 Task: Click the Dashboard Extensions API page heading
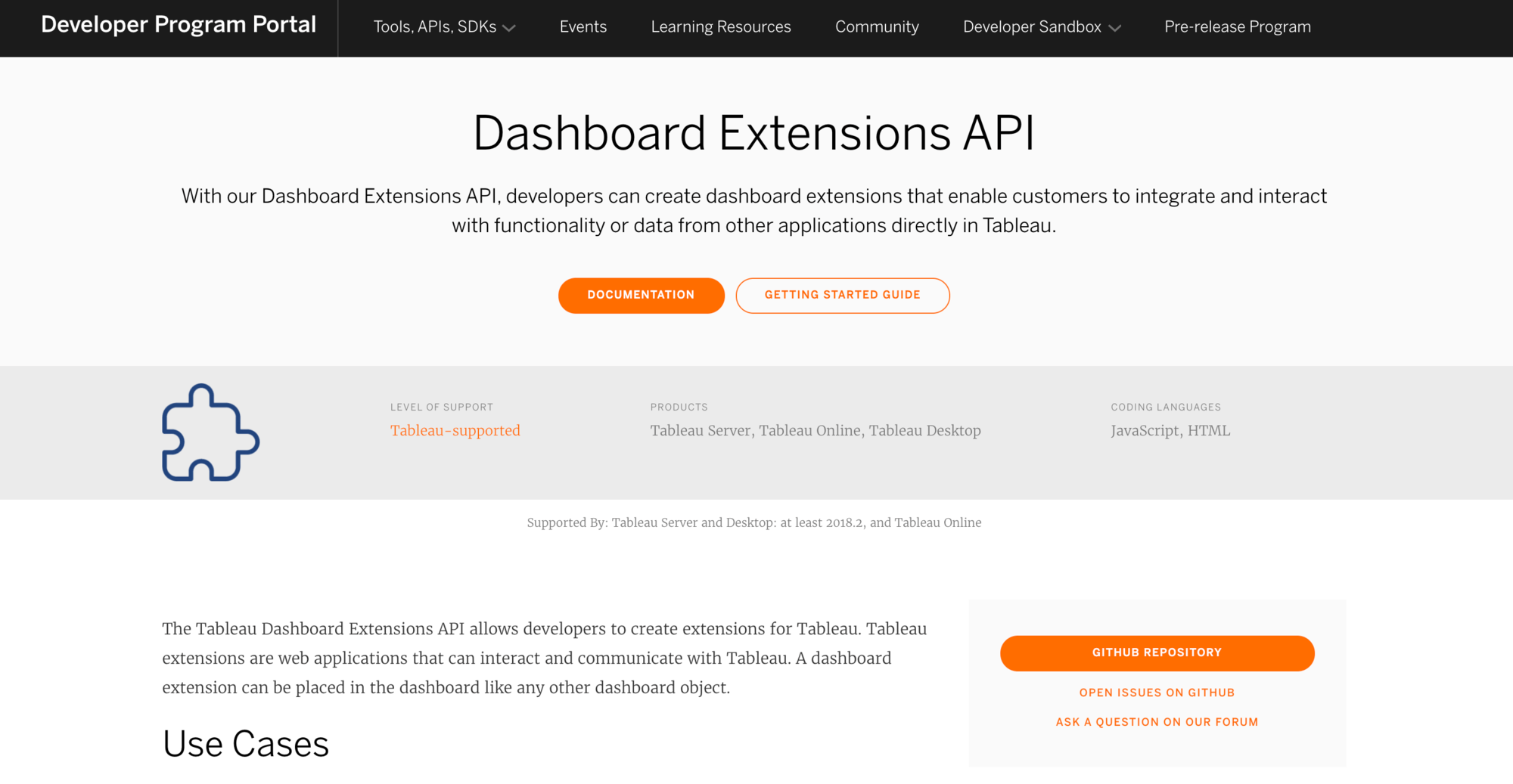tap(753, 133)
